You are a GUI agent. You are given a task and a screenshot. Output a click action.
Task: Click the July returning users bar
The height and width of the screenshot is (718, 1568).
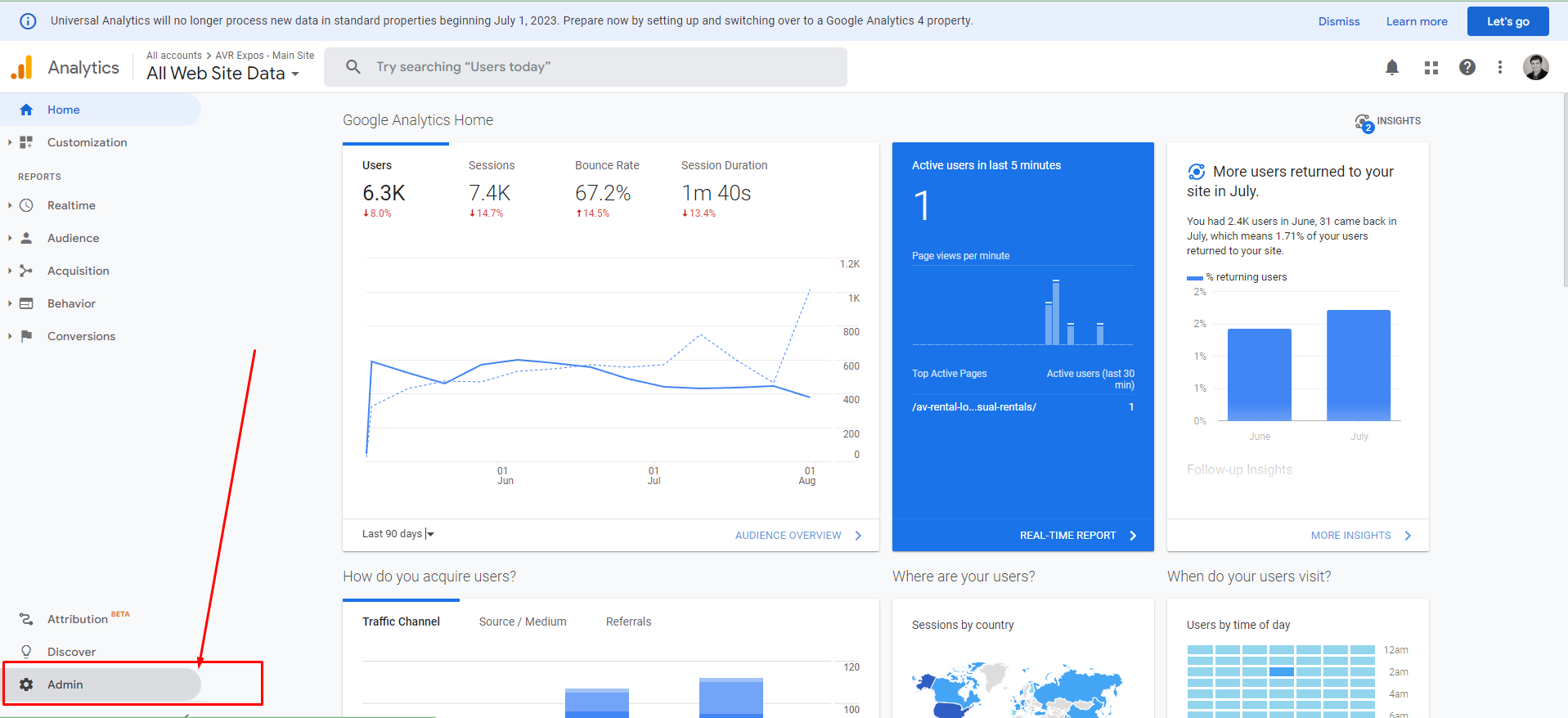click(1359, 366)
